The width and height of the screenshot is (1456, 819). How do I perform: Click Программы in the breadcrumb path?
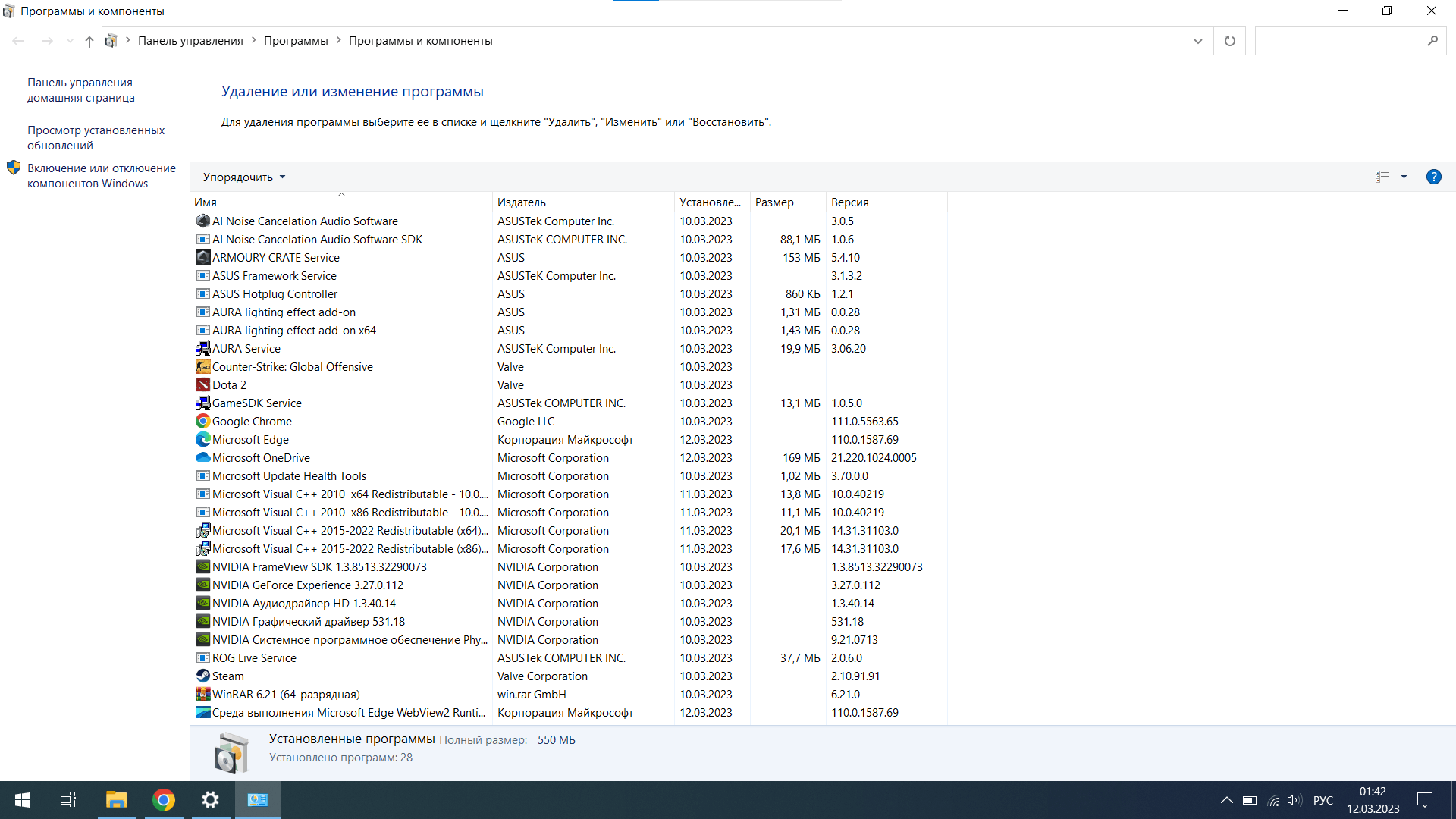pos(296,41)
